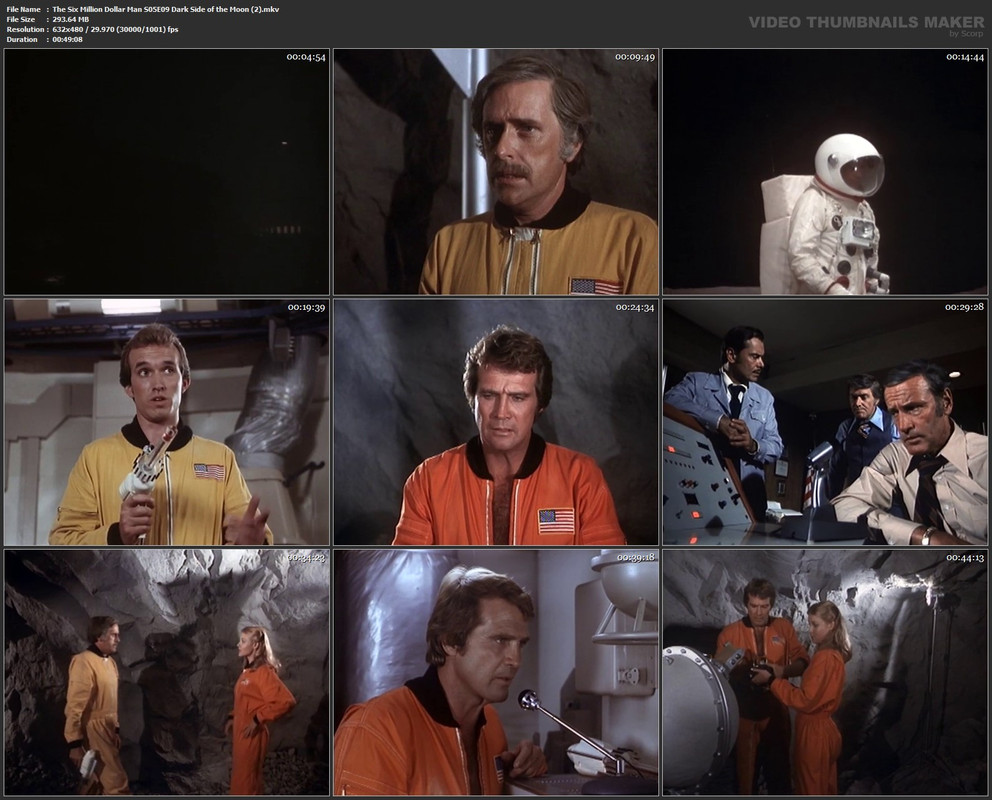
Task: Click the timestamp 00:04:54
Action: (x=306, y=57)
